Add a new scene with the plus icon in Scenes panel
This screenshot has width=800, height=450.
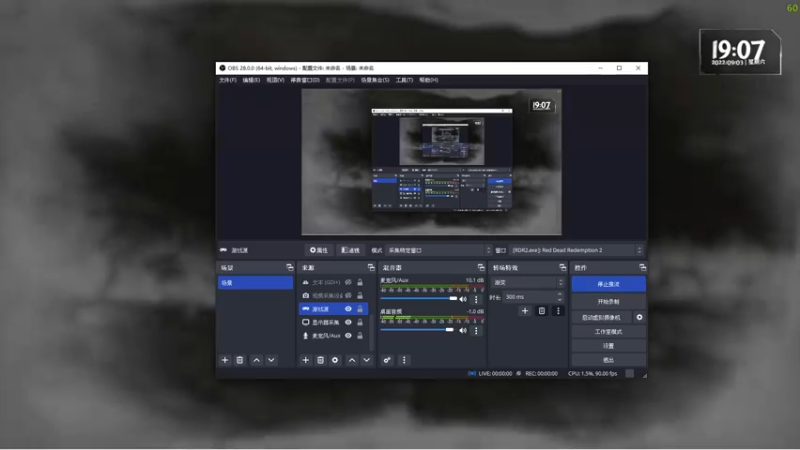point(224,360)
